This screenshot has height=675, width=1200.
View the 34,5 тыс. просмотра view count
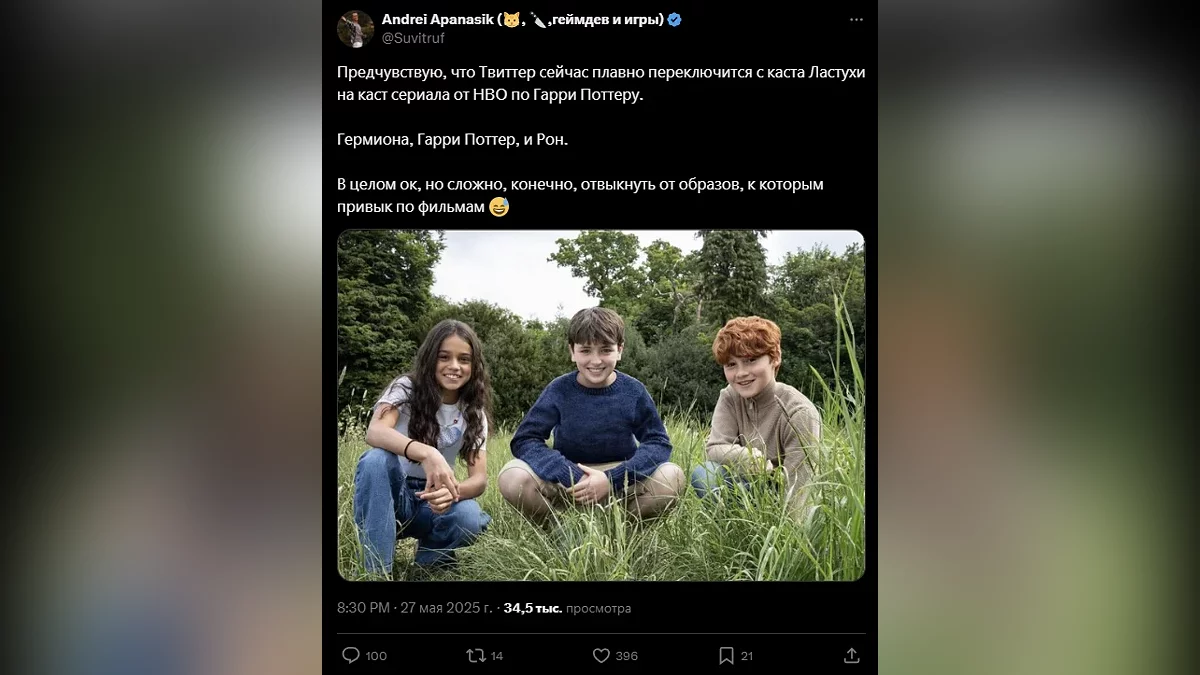tap(567, 608)
